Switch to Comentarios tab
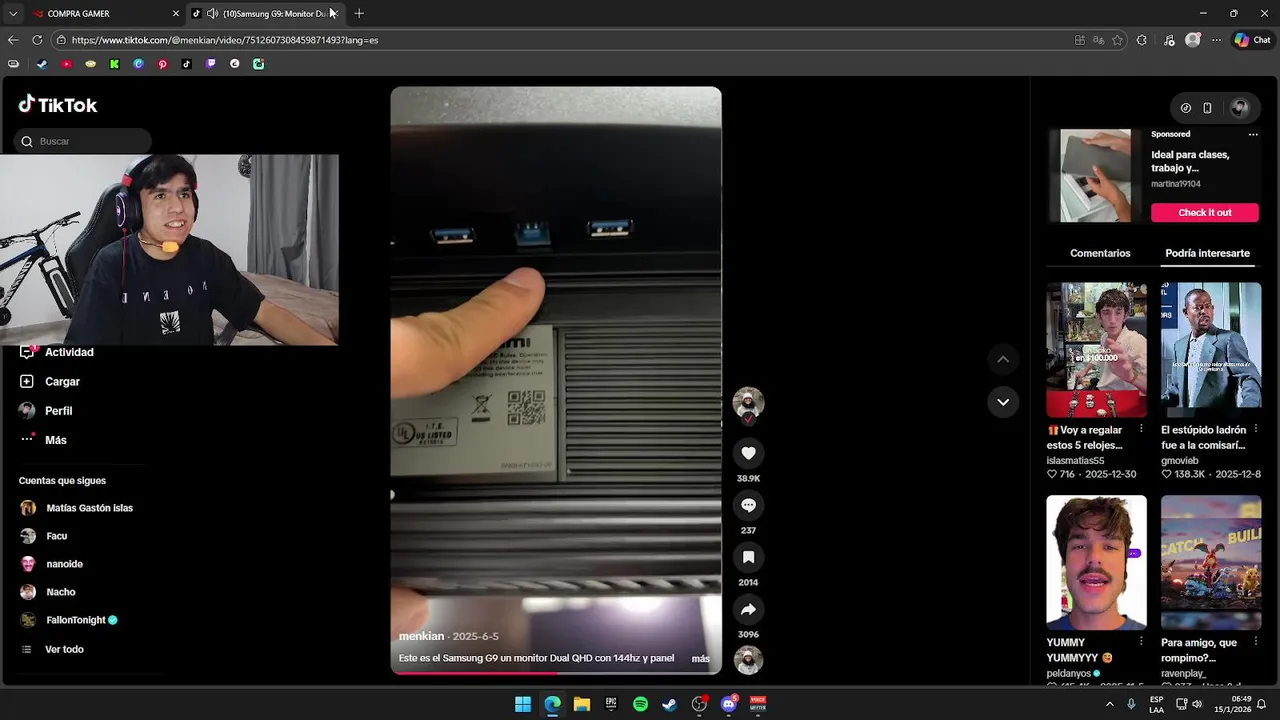The height and width of the screenshot is (720, 1280). point(1100,253)
